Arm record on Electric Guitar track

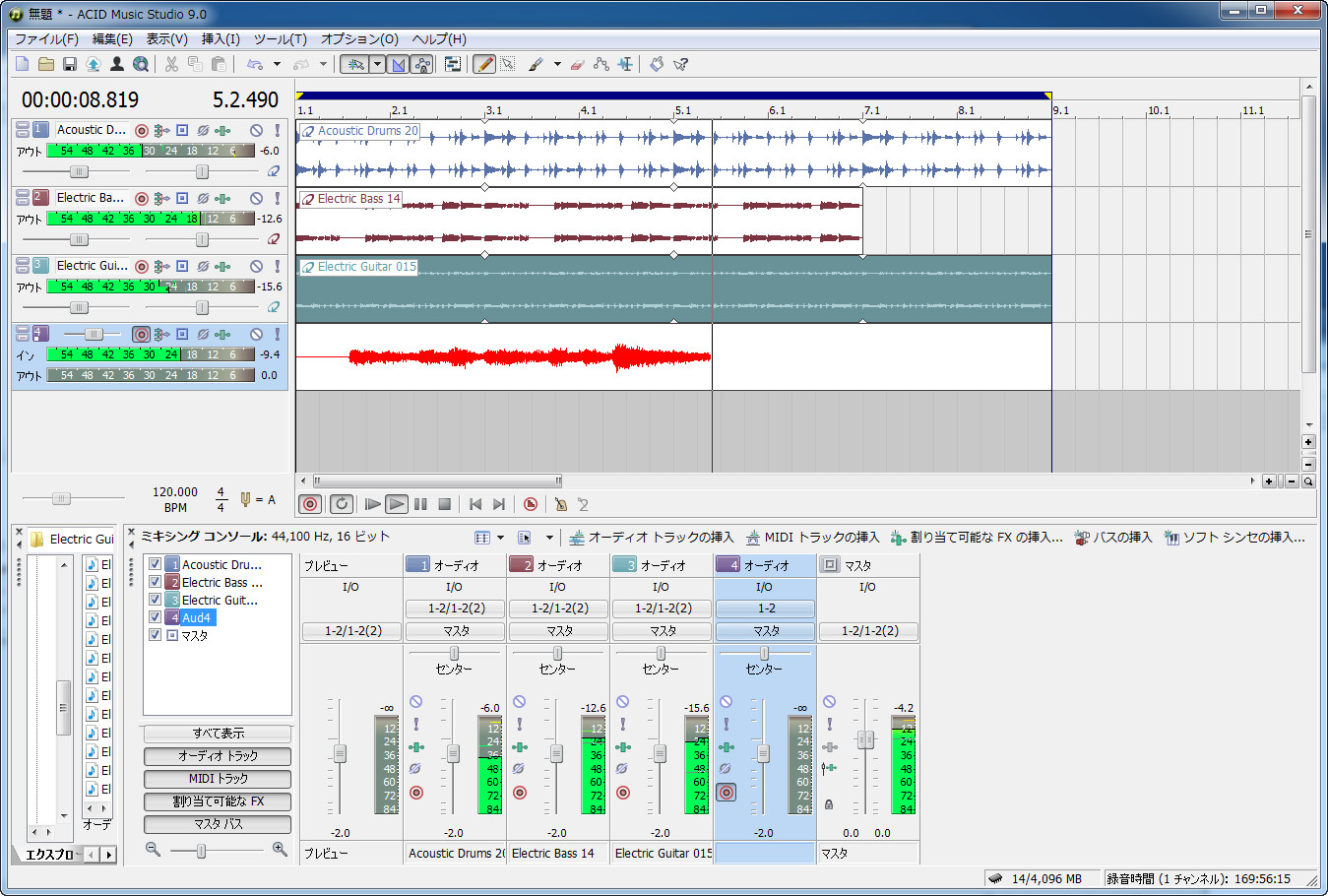[142, 266]
